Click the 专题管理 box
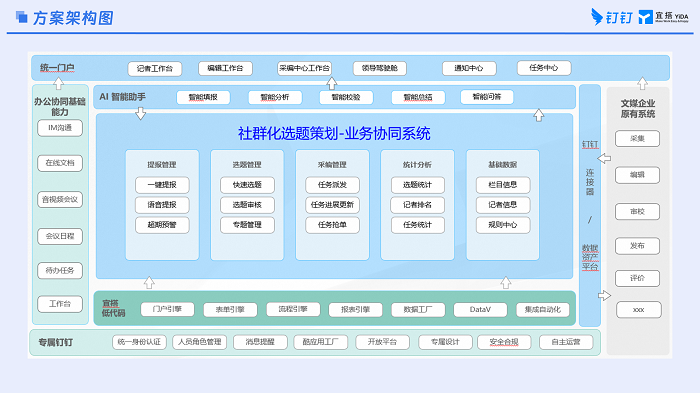Image resolution: width=700 pixels, height=393 pixels. 247,225
